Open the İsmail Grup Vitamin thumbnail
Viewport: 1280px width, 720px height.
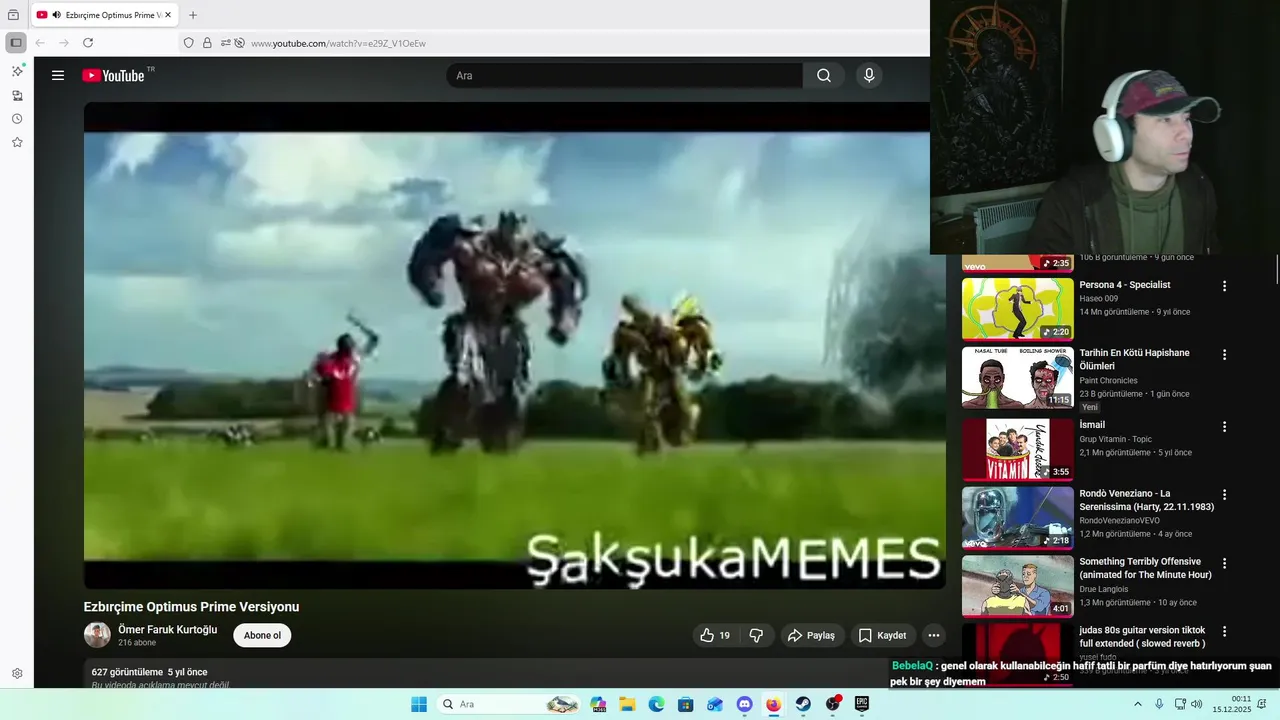pyautogui.click(x=1017, y=449)
